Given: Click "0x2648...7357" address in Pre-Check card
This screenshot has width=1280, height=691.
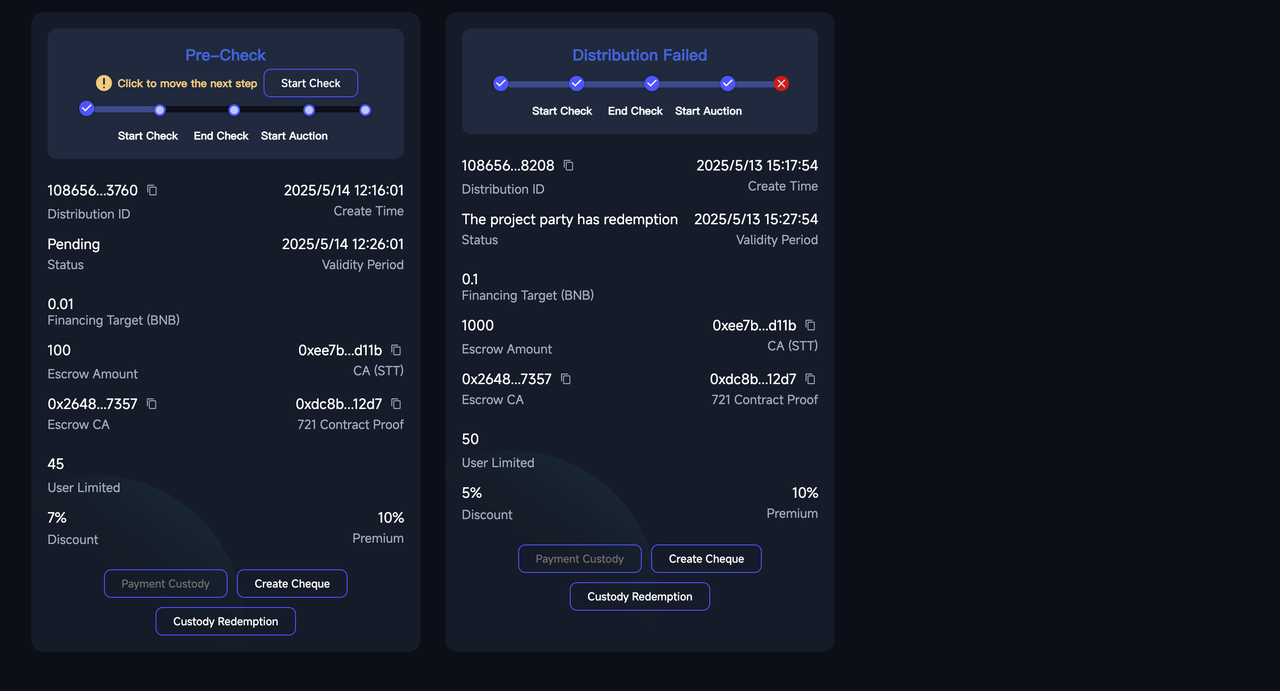Looking at the screenshot, I should pos(93,404).
